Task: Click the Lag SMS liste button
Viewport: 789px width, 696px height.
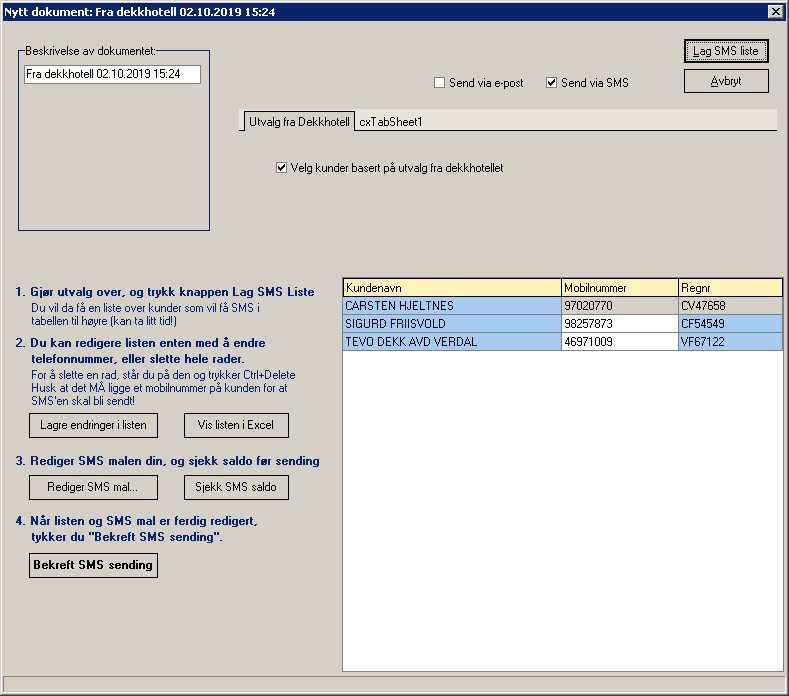Action: point(726,51)
